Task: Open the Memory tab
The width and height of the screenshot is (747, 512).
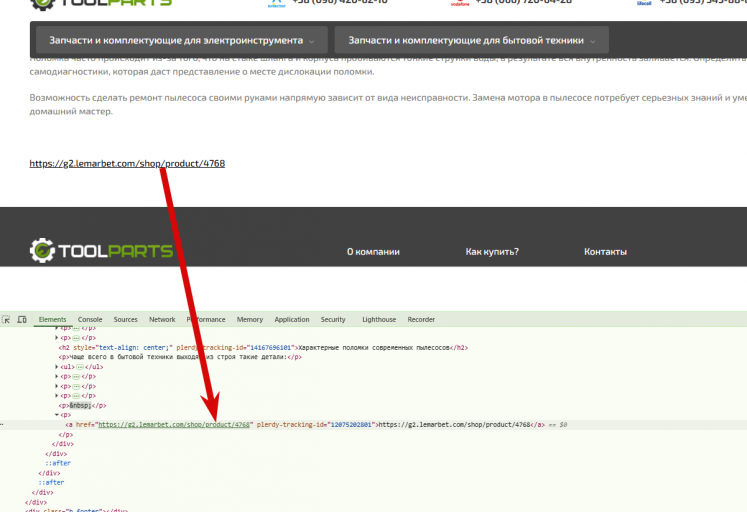Action: (250, 320)
